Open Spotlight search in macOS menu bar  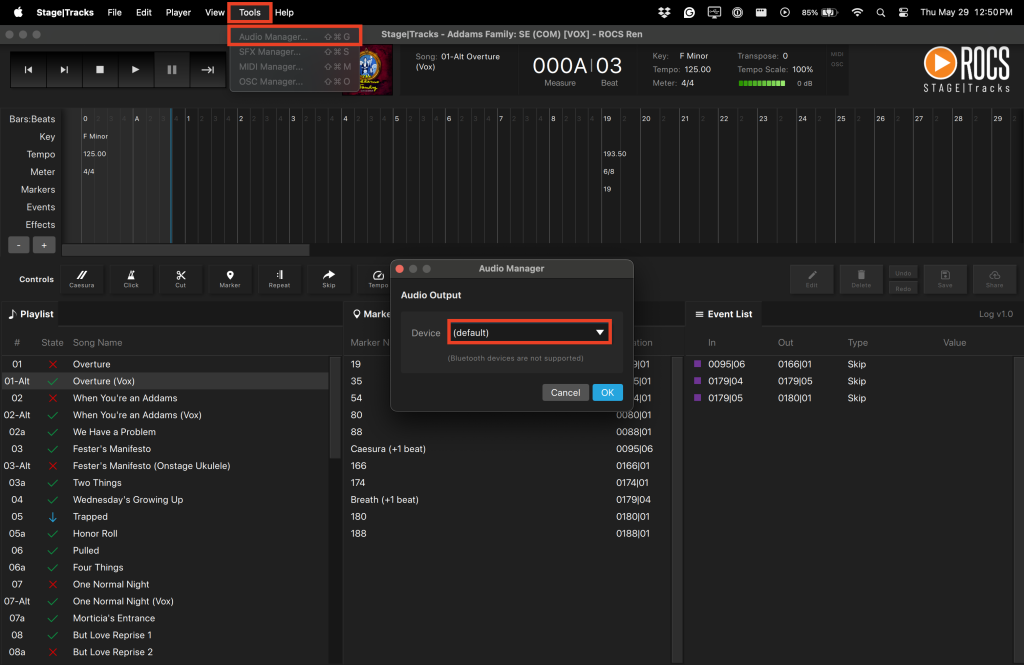pyautogui.click(x=880, y=12)
